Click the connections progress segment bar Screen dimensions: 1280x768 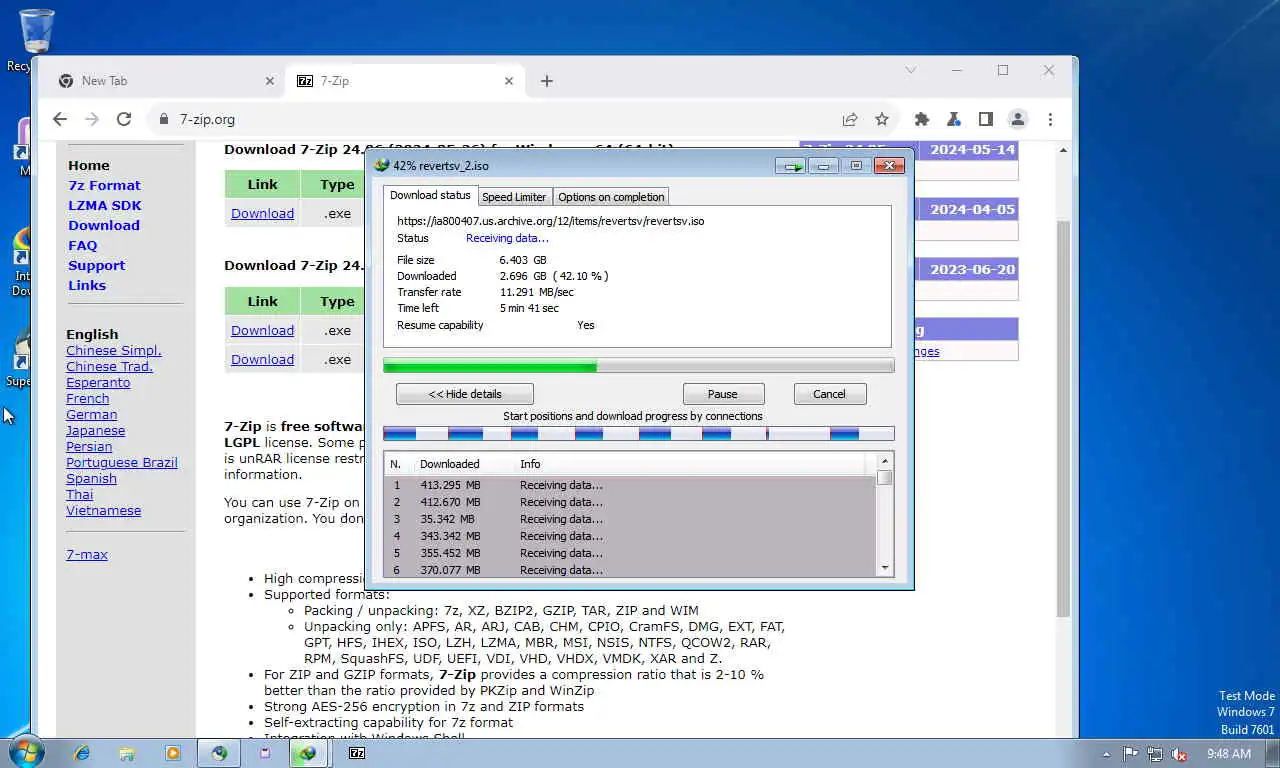pyautogui.click(x=639, y=434)
